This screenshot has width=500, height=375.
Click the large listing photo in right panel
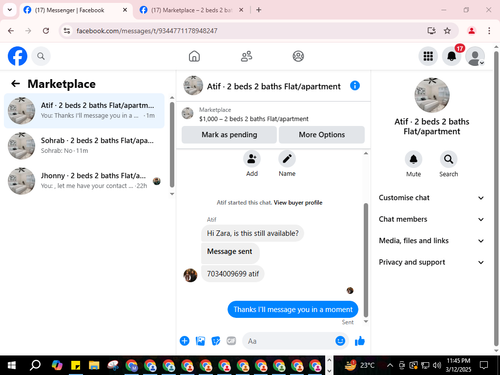(432, 95)
